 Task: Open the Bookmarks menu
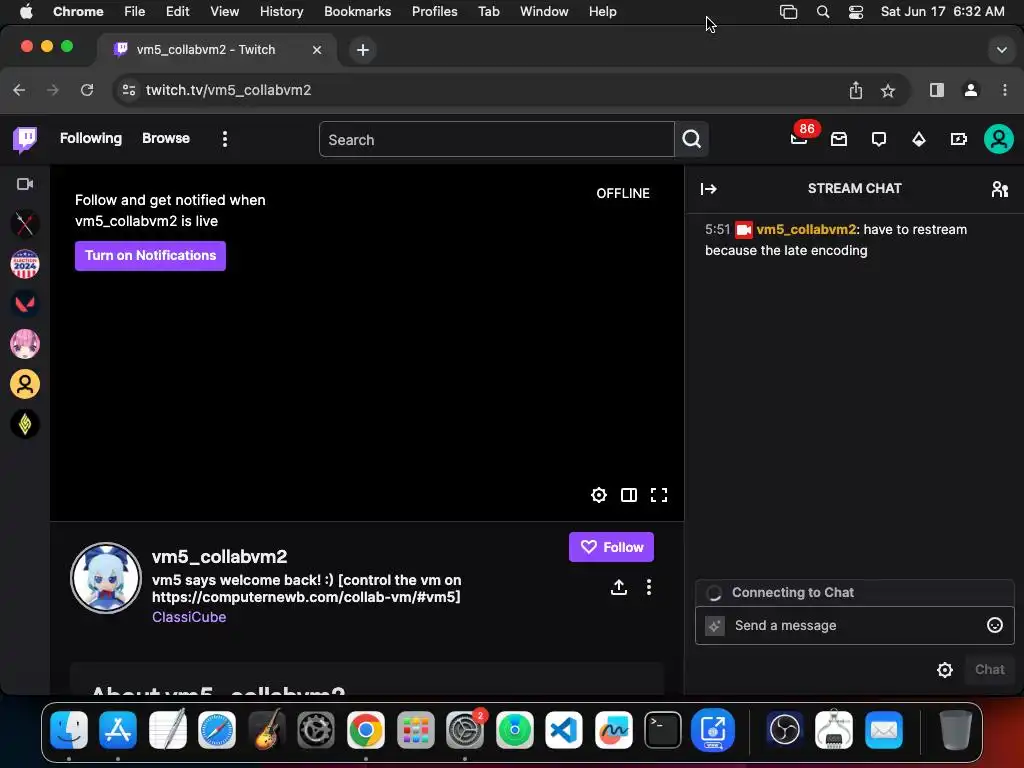[357, 12]
